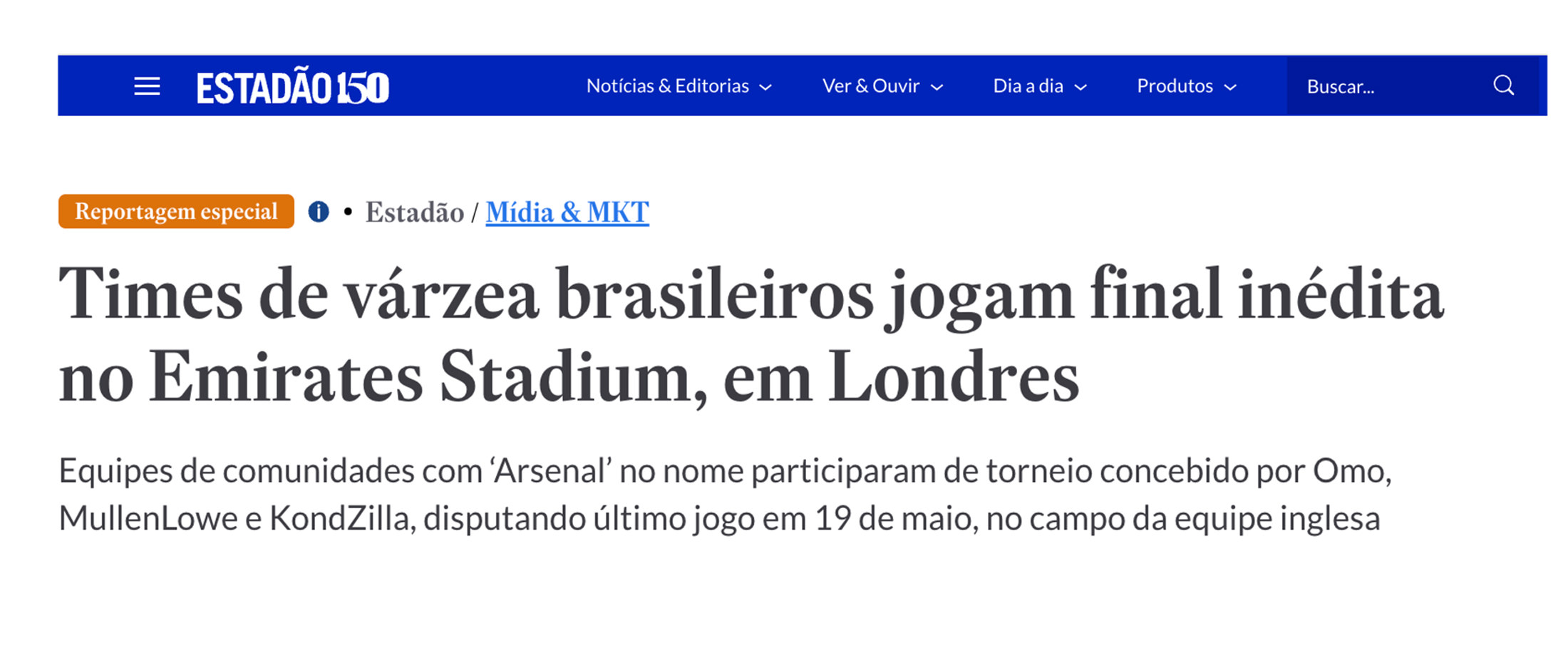Select the Dia a dia menu label
Screen dimensions: 1568x650
click(1028, 86)
